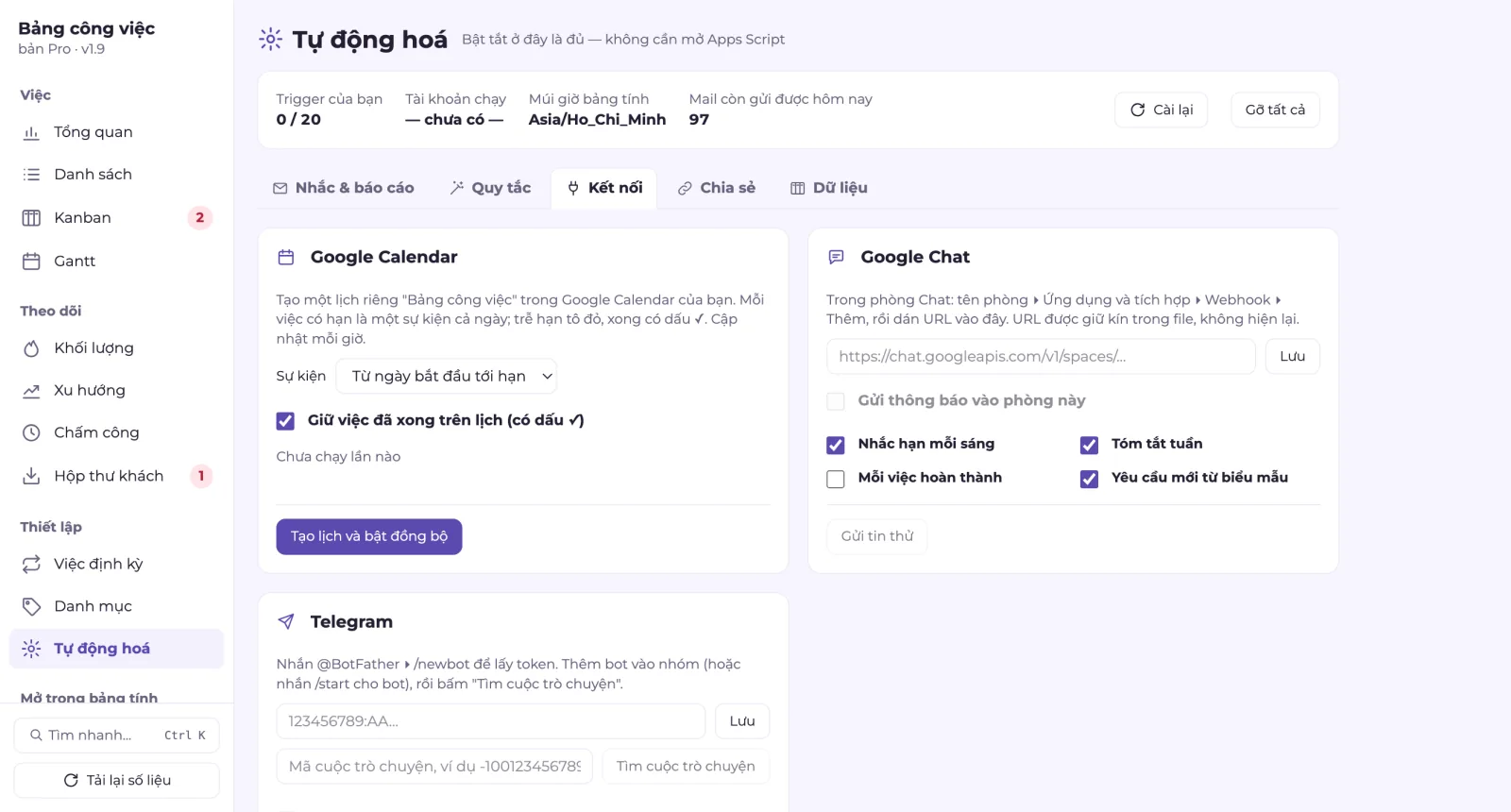Image resolution: width=1511 pixels, height=812 pixels.
Task: Click Tạo lịch và bật đồng bộ button
Action: click(369, 536)
